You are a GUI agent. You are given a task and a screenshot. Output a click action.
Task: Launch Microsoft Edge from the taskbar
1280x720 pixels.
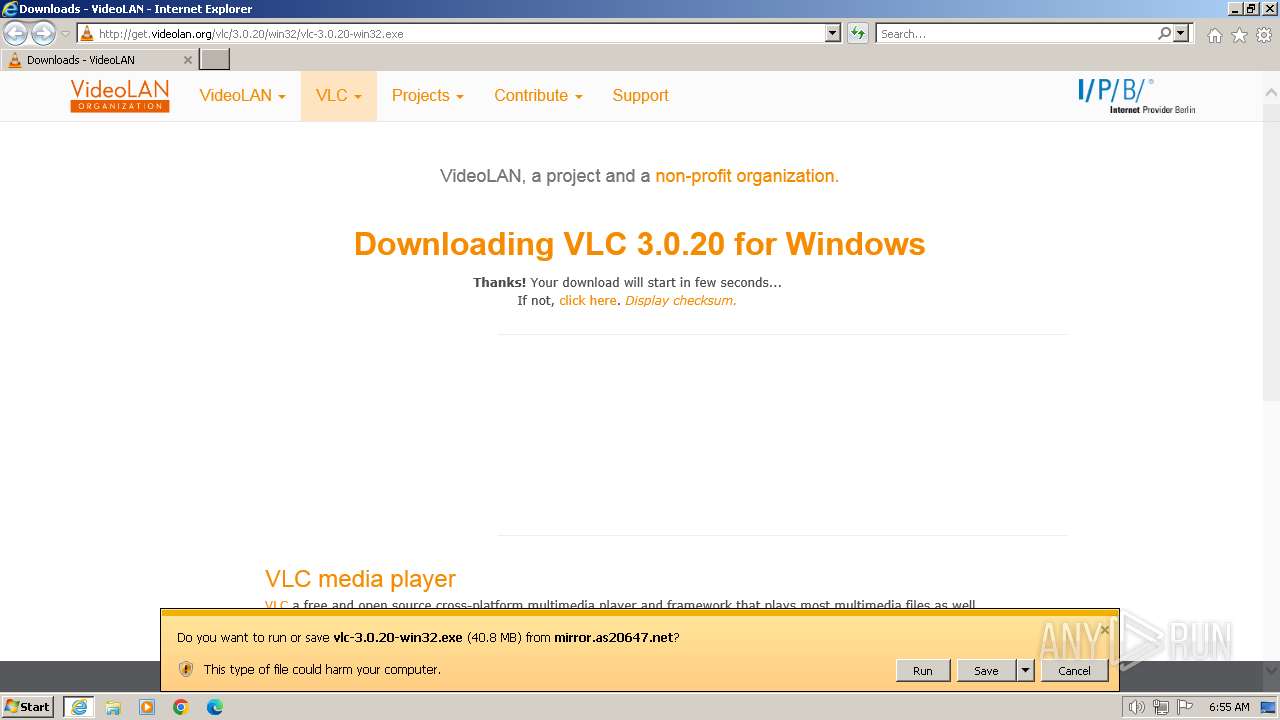pos(215,707)
